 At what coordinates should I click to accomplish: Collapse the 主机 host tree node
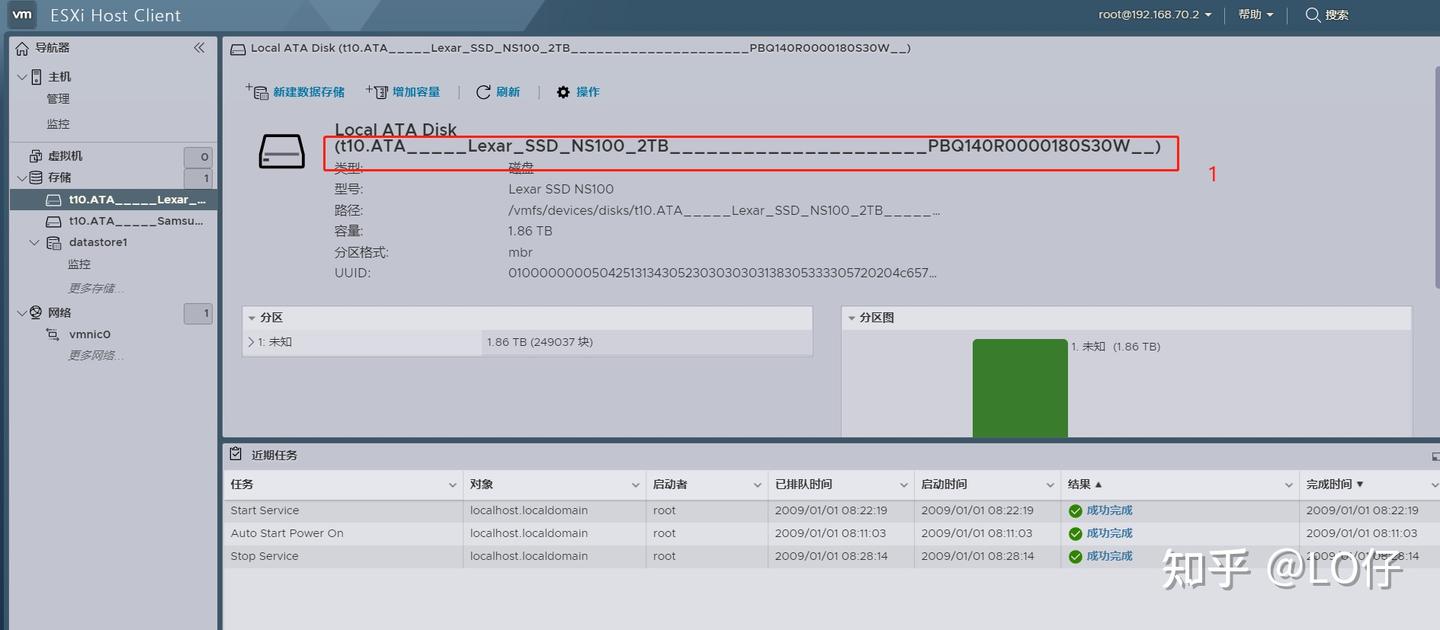tap(22, 77)
